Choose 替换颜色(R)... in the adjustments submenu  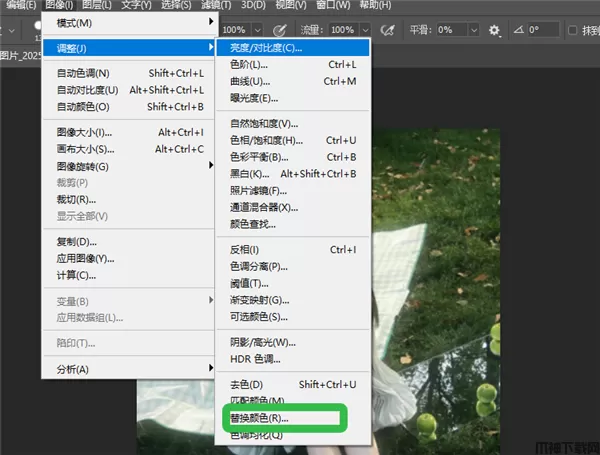click(260, 417)
